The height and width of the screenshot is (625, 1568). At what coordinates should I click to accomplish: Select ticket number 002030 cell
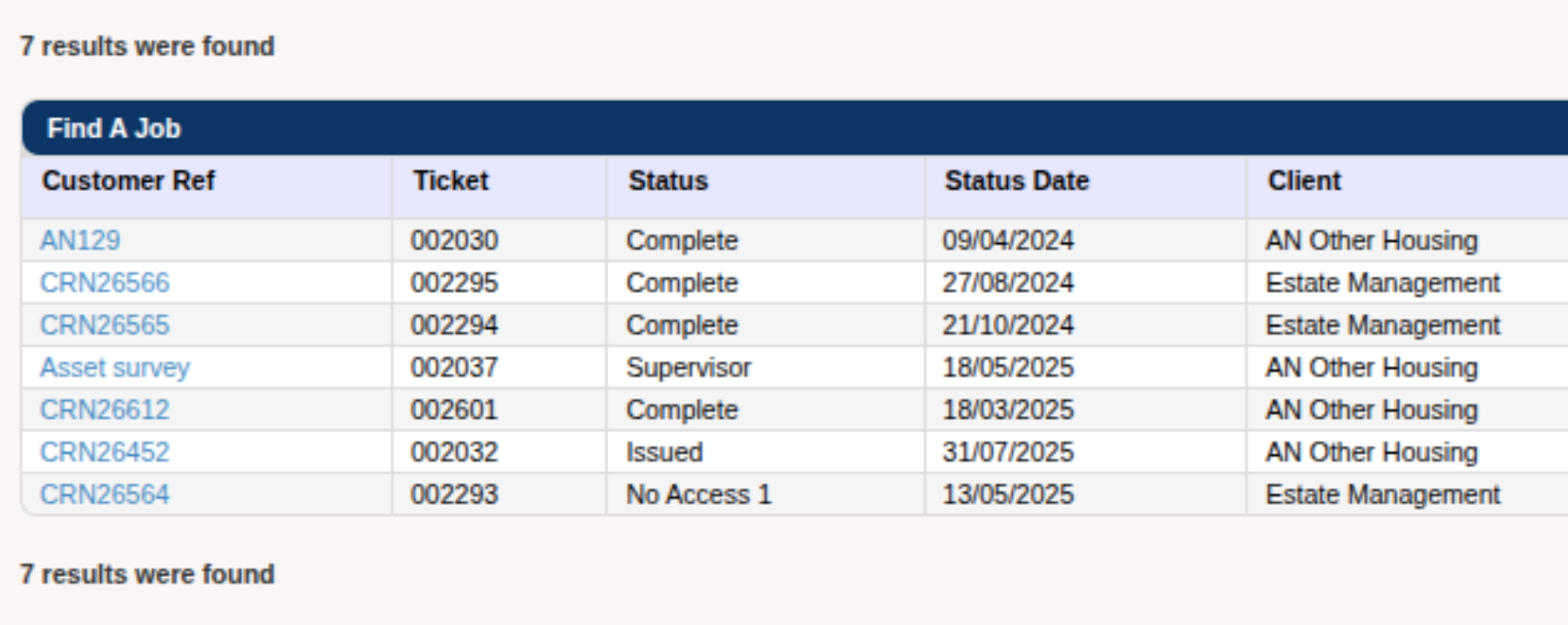[499, 240]
